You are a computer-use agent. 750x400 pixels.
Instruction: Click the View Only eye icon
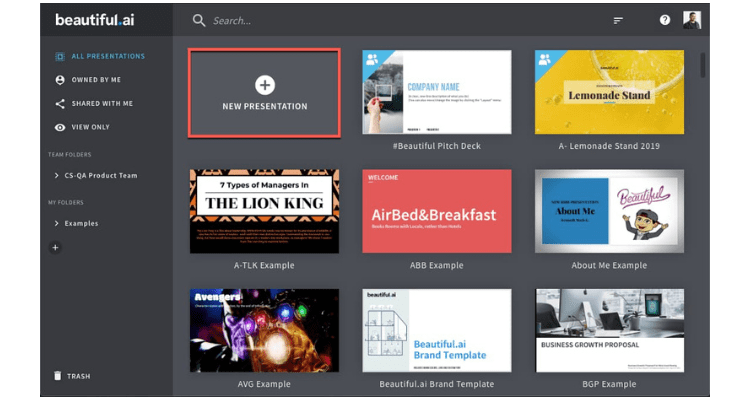(x=60, y=127)
